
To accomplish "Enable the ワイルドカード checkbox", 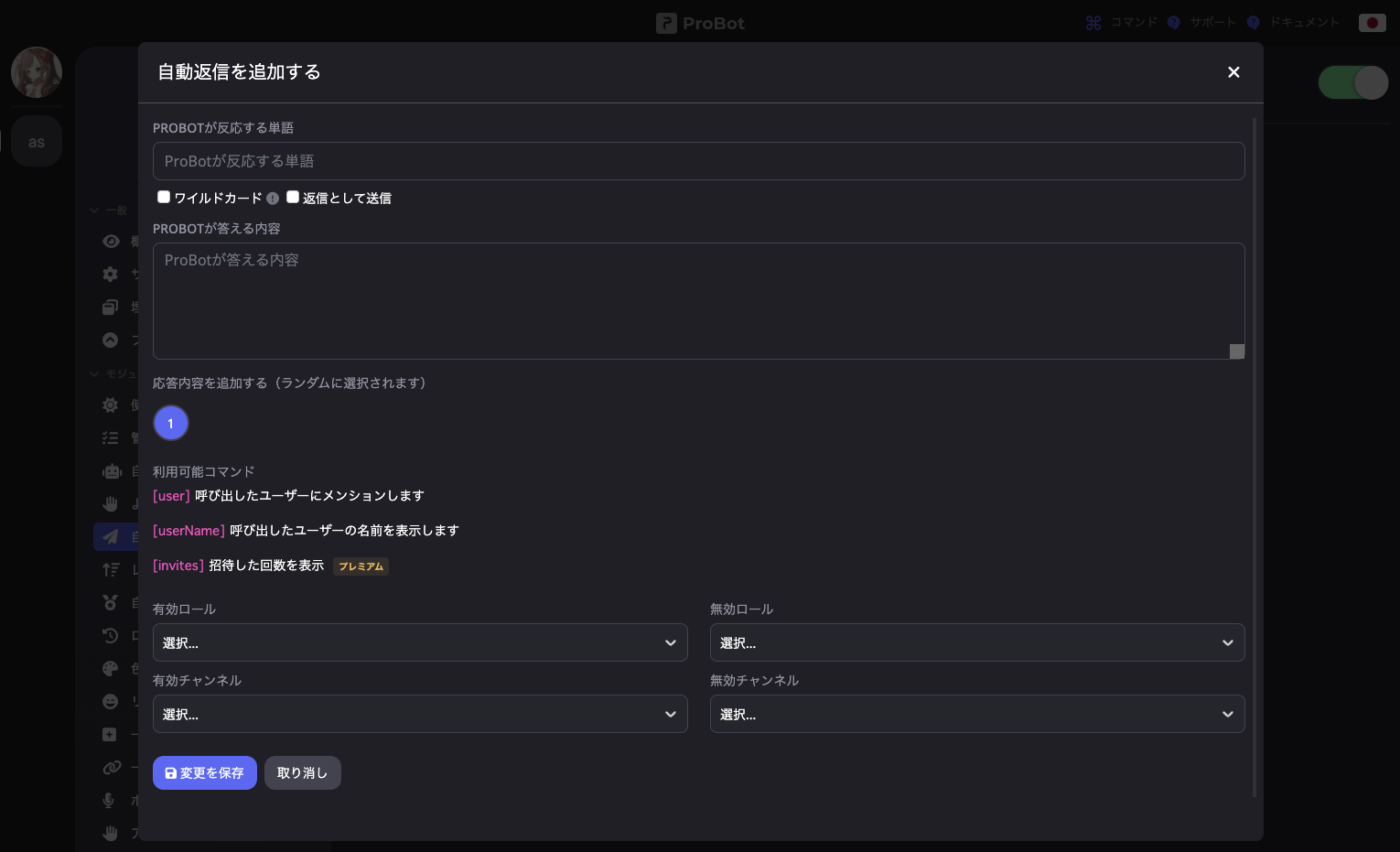I will coord(163,196).
